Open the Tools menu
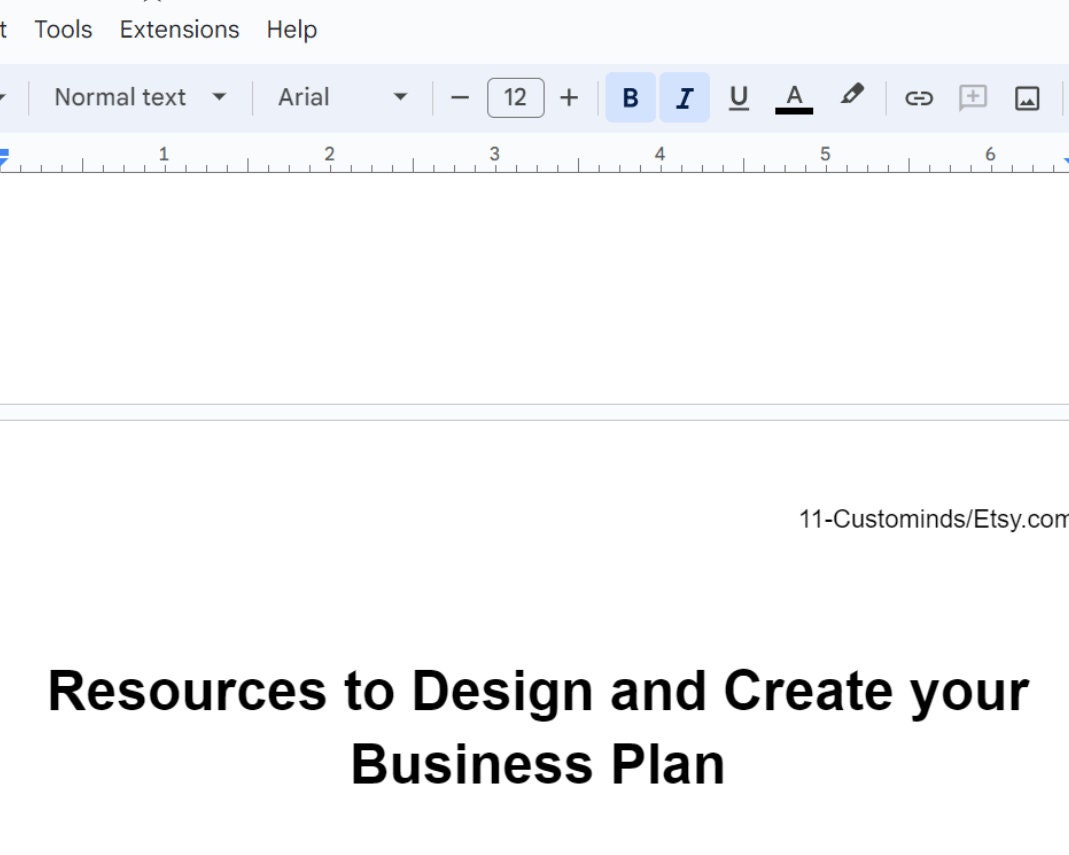1069x855 pixels. (x=62, y=29)
